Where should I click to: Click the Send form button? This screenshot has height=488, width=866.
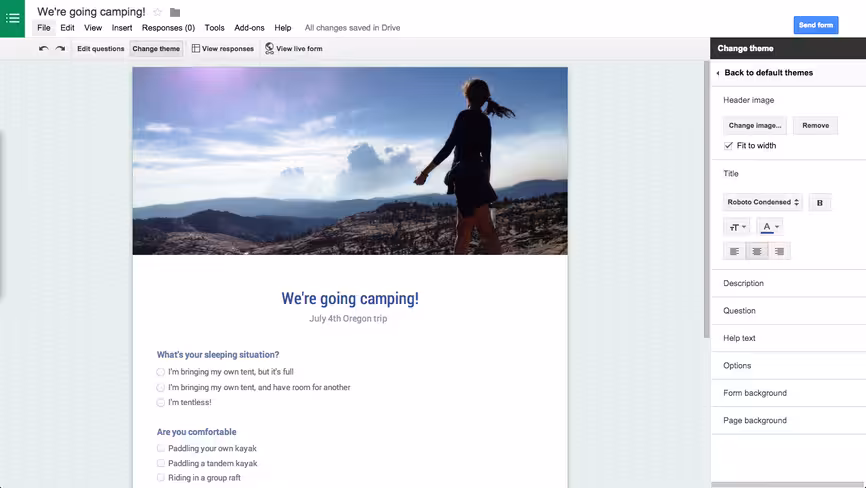click(x=816, y=25)
